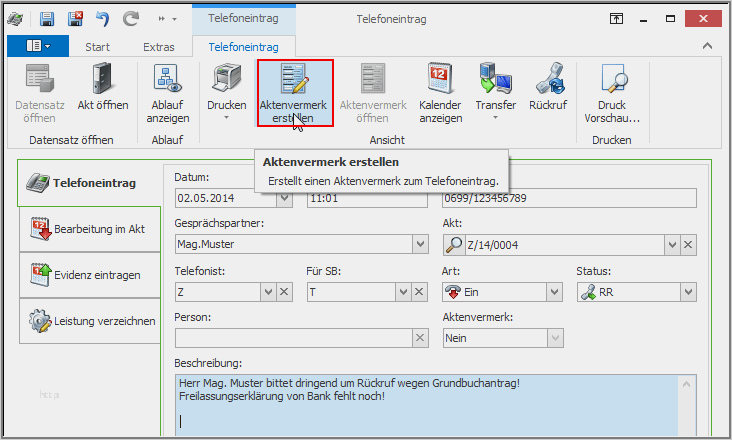The width and height of the screenshot is (732, 440).
Task: Click Aktenvermerk erstellen button
Action: click(x=295, y=93)
